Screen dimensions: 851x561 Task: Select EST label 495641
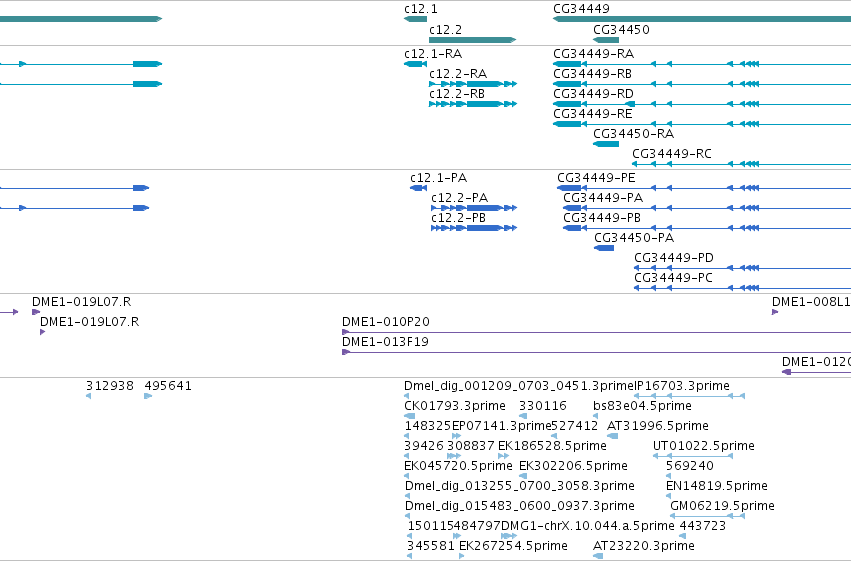pyautogui.click(x=168, y=386)
